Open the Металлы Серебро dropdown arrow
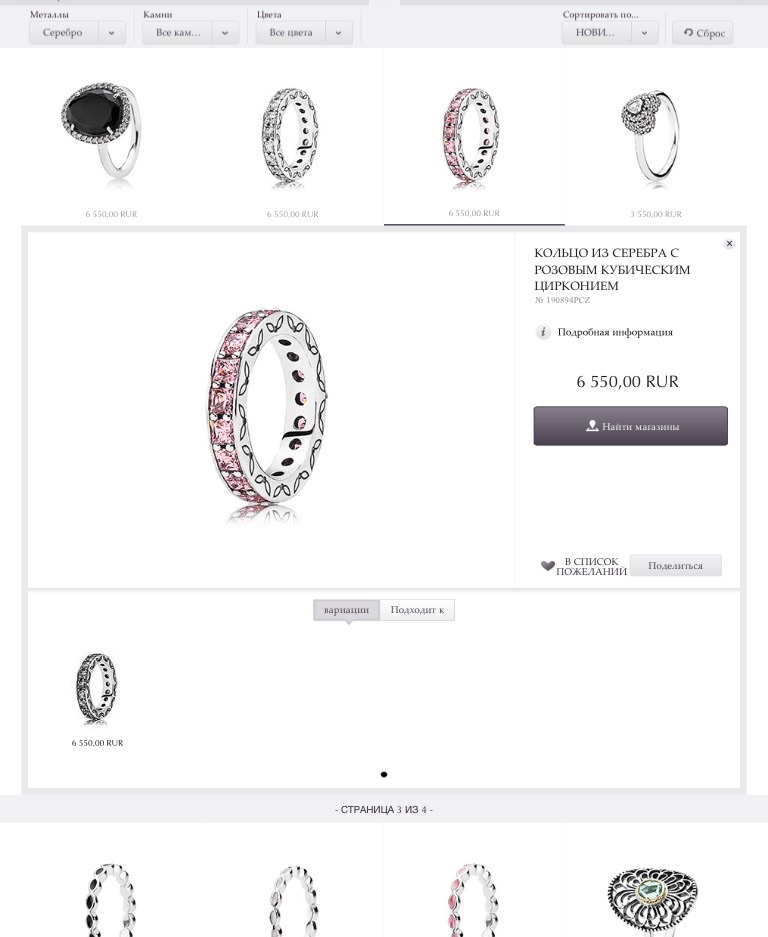Screen dimensions: 768x937 112,33
